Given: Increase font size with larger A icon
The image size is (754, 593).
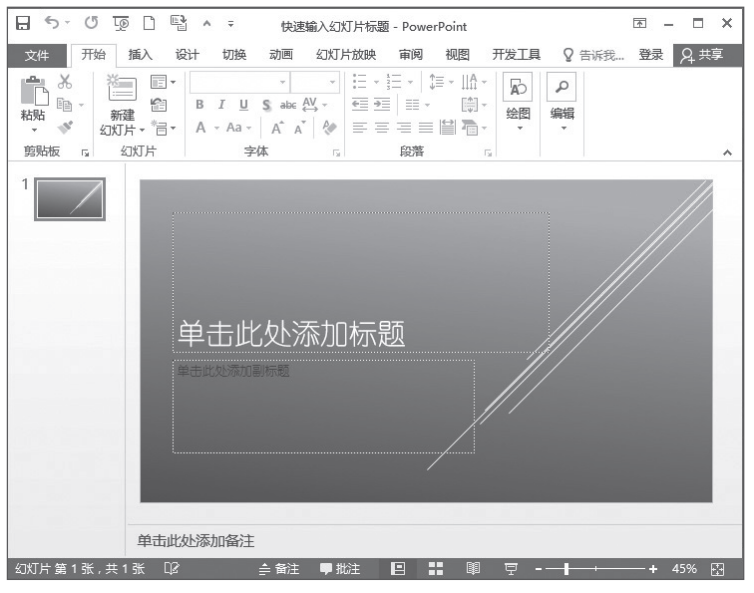Looking at the screenshot, I should 277,128.
